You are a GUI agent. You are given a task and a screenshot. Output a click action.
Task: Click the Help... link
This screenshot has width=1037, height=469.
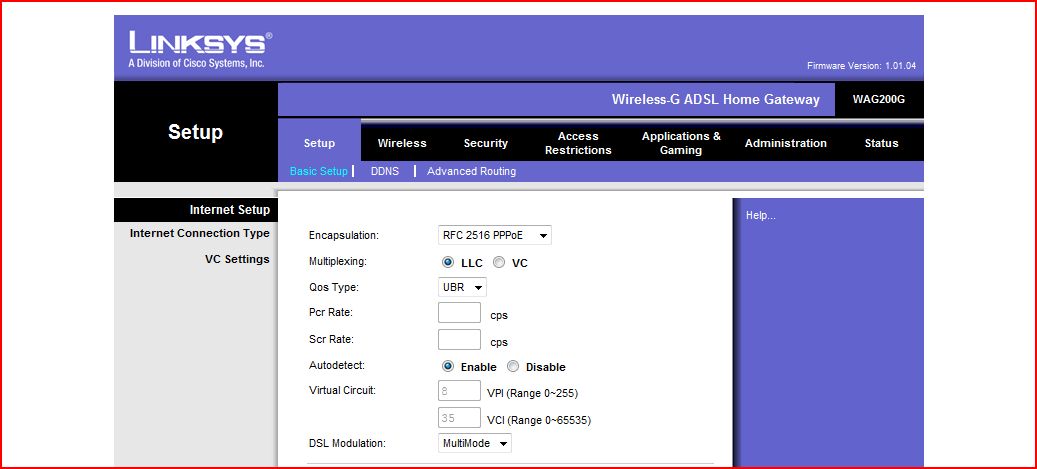pos(760,215)
